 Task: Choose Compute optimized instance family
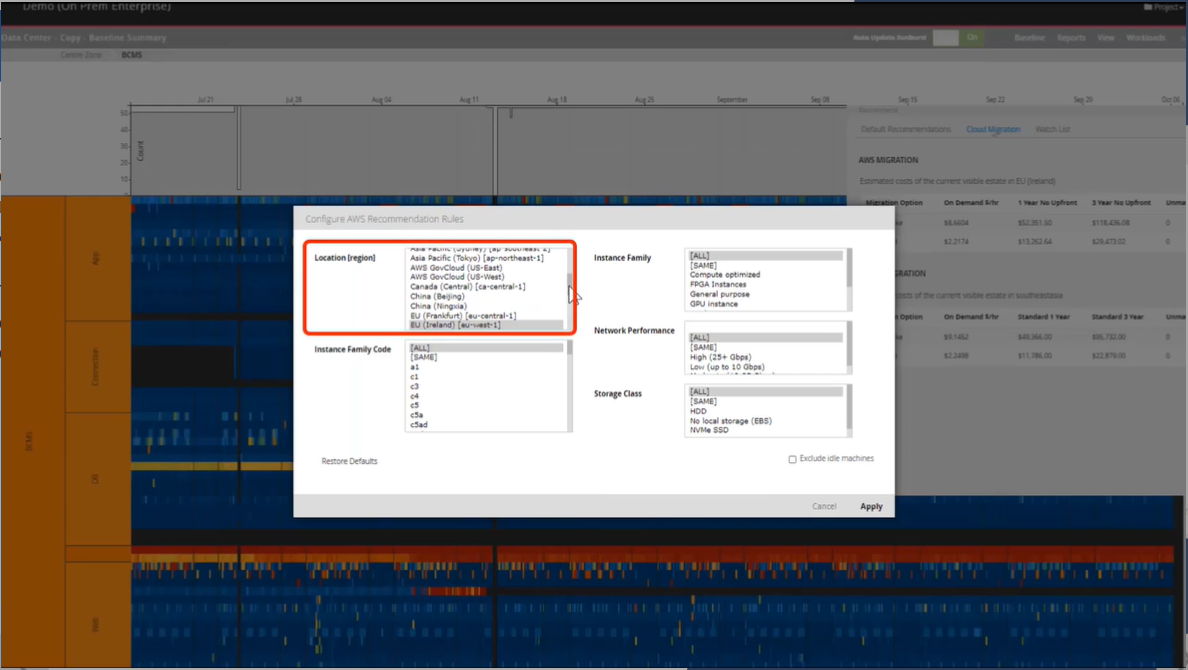pyautogui.click(x=725, y=275)
